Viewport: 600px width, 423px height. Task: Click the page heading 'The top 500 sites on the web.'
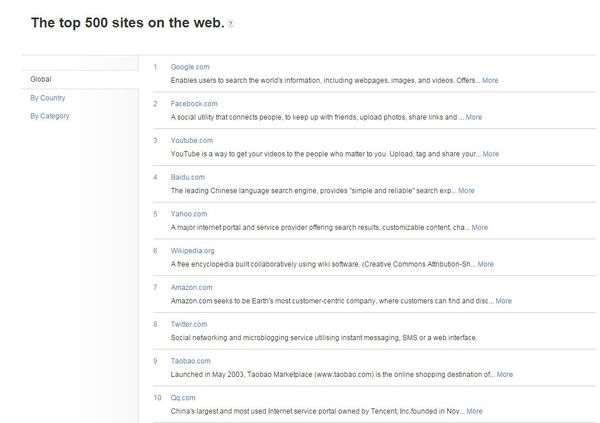tap(128, 23)
